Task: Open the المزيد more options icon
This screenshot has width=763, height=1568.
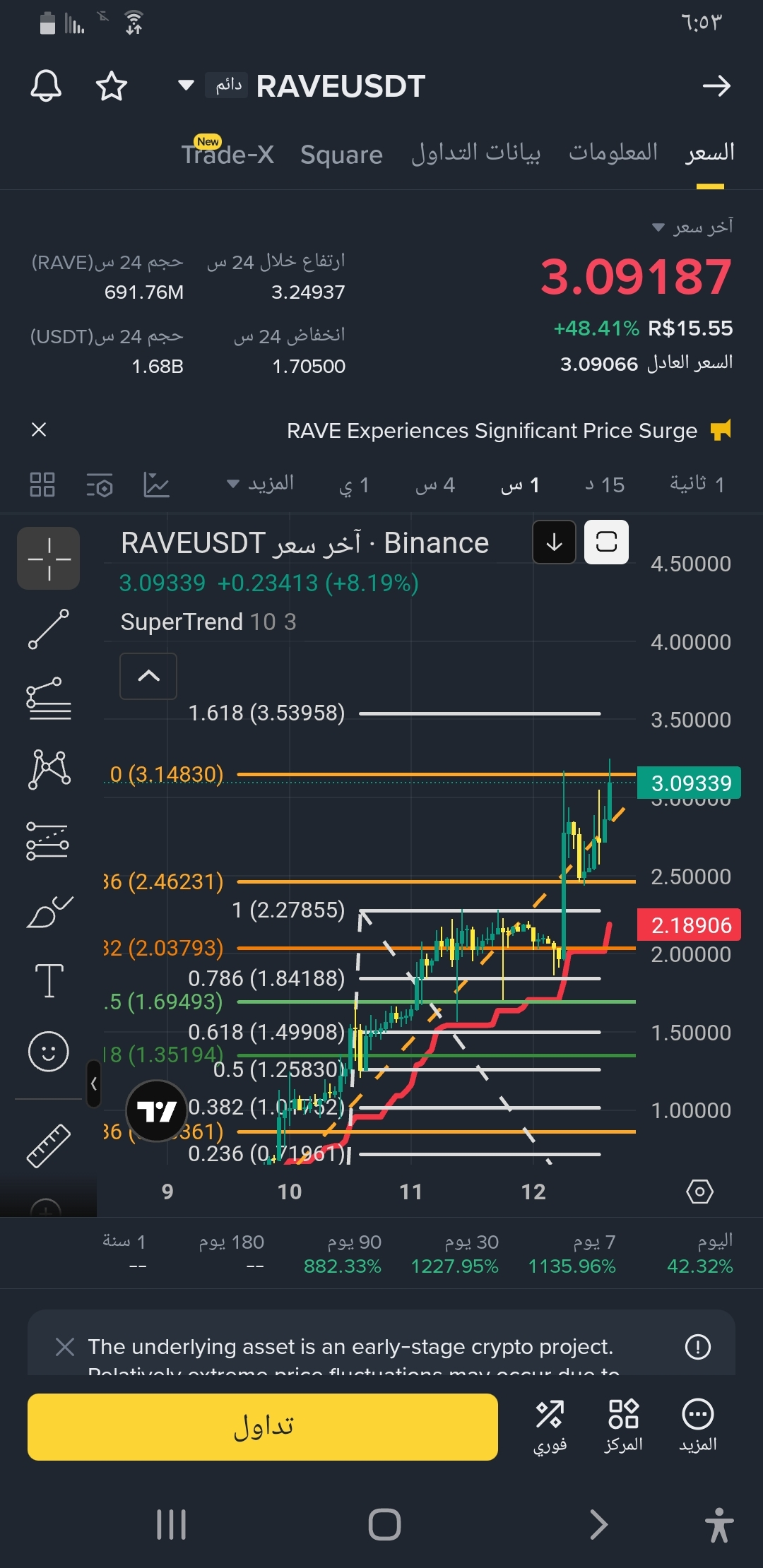Action: coord(698,1426)
